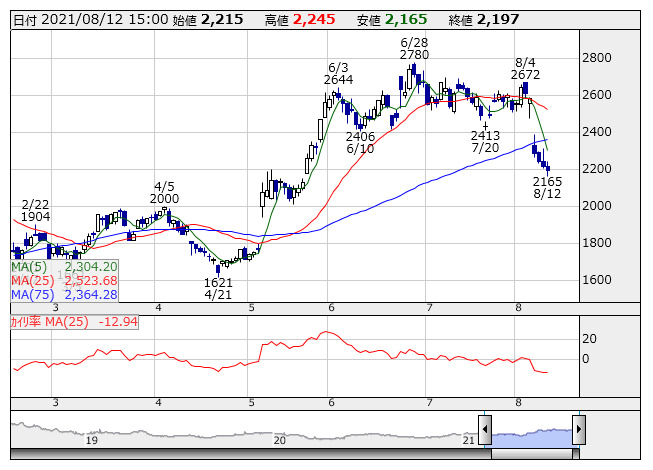Click the right range handle arrow
Screen dimensions: 653x470
tap(579, 429)
